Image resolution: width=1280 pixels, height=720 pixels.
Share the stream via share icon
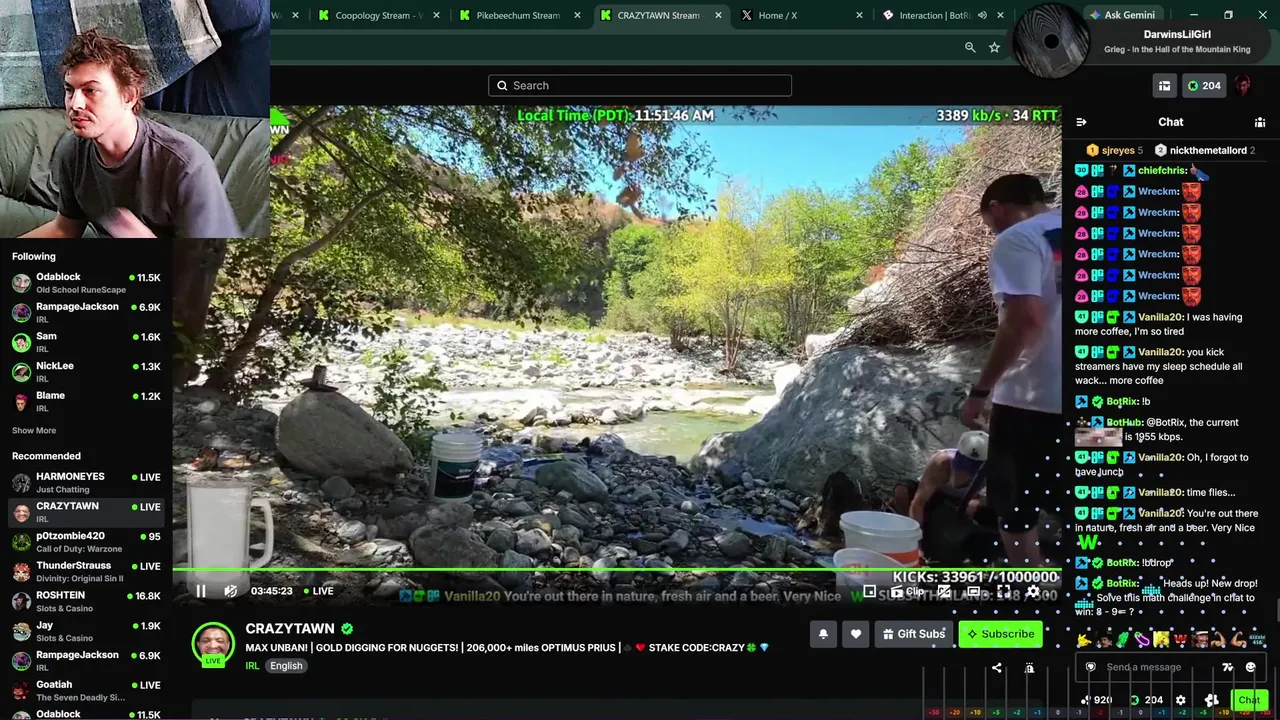coord(996,668)
